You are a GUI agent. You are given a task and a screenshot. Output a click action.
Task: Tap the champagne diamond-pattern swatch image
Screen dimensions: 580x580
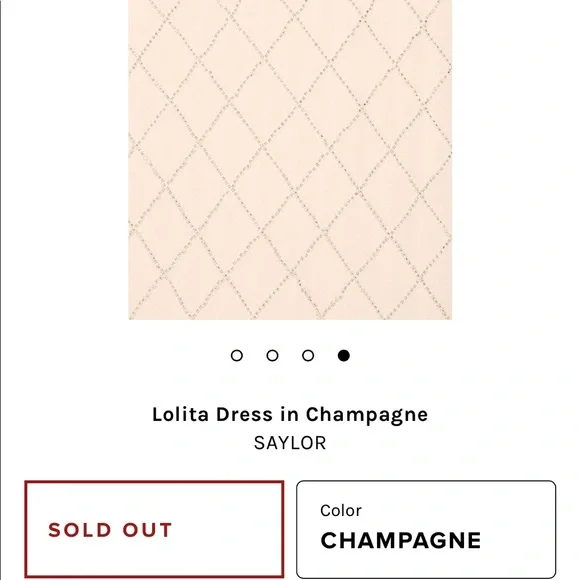290,160
